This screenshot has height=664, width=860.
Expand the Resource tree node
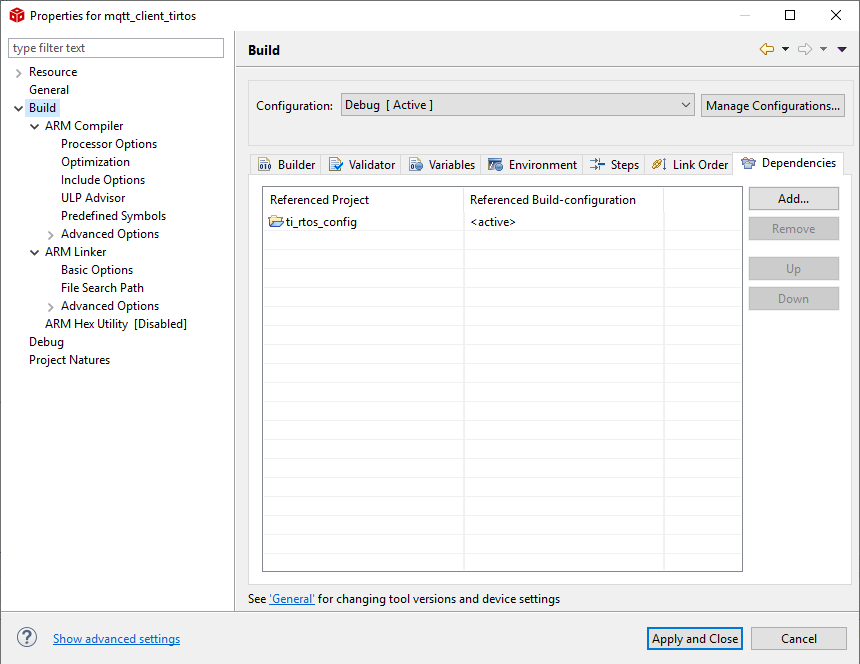(x=18, y=72)
